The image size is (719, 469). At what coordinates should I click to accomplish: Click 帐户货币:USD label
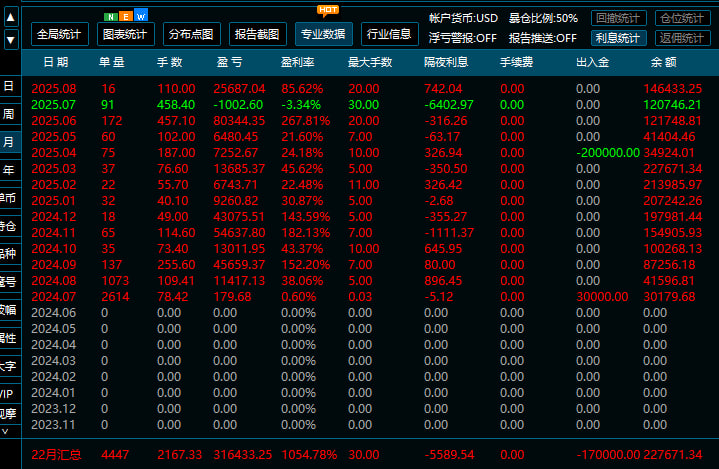pos(463,18)
